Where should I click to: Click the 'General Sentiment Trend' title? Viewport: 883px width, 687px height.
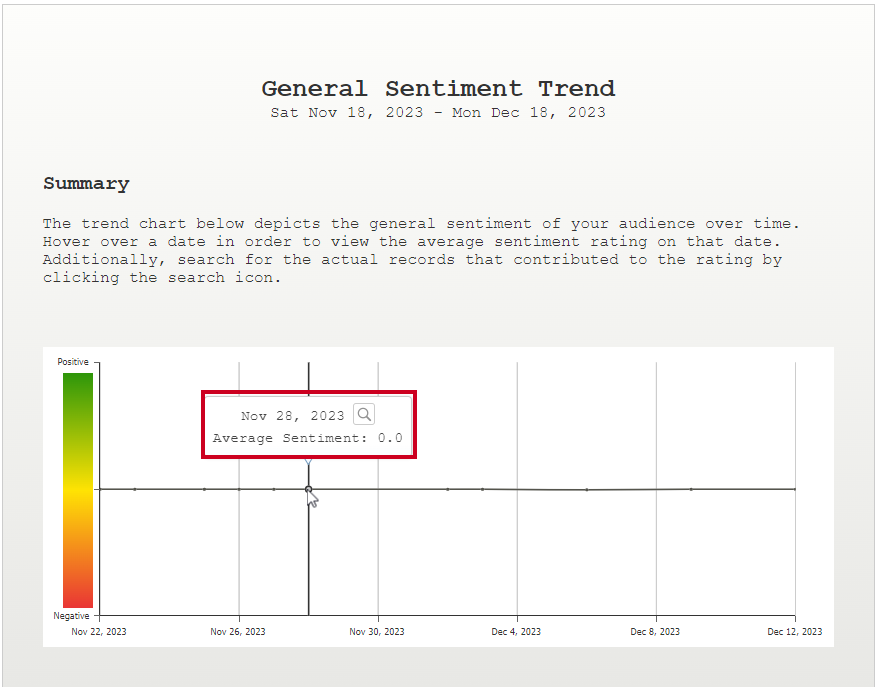438,88
